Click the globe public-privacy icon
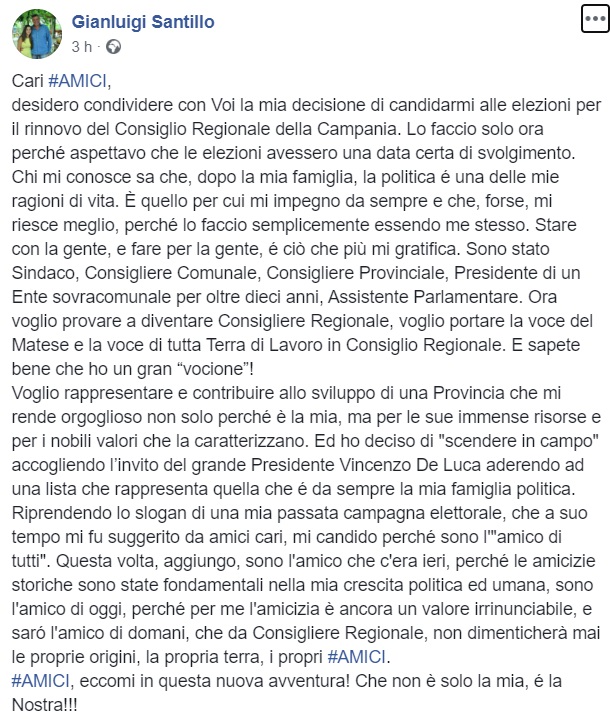Viewport: 610px width, 719px height. tap(112, 46)
